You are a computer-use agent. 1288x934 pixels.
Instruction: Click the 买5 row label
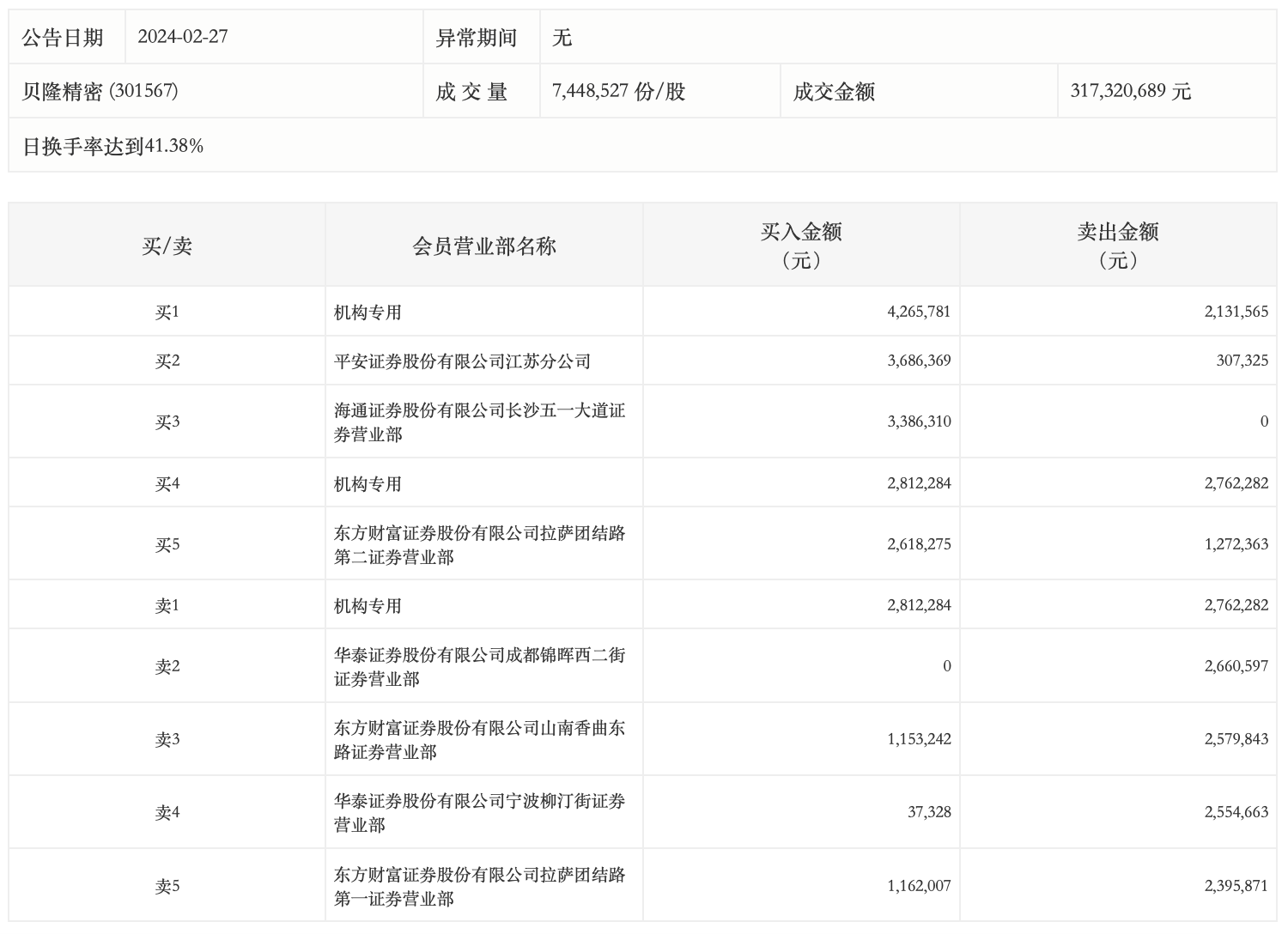coord(167,545)
